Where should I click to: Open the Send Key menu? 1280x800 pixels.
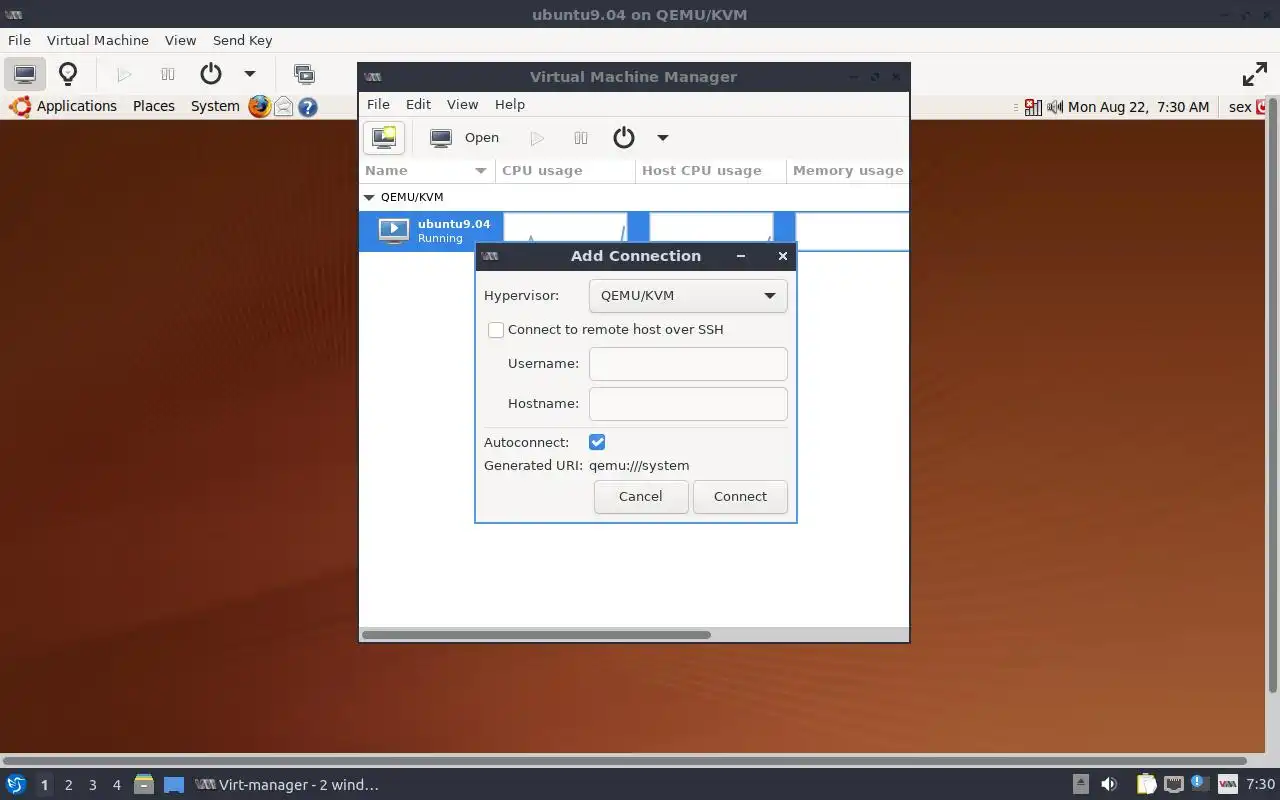(x=242, y=40)
